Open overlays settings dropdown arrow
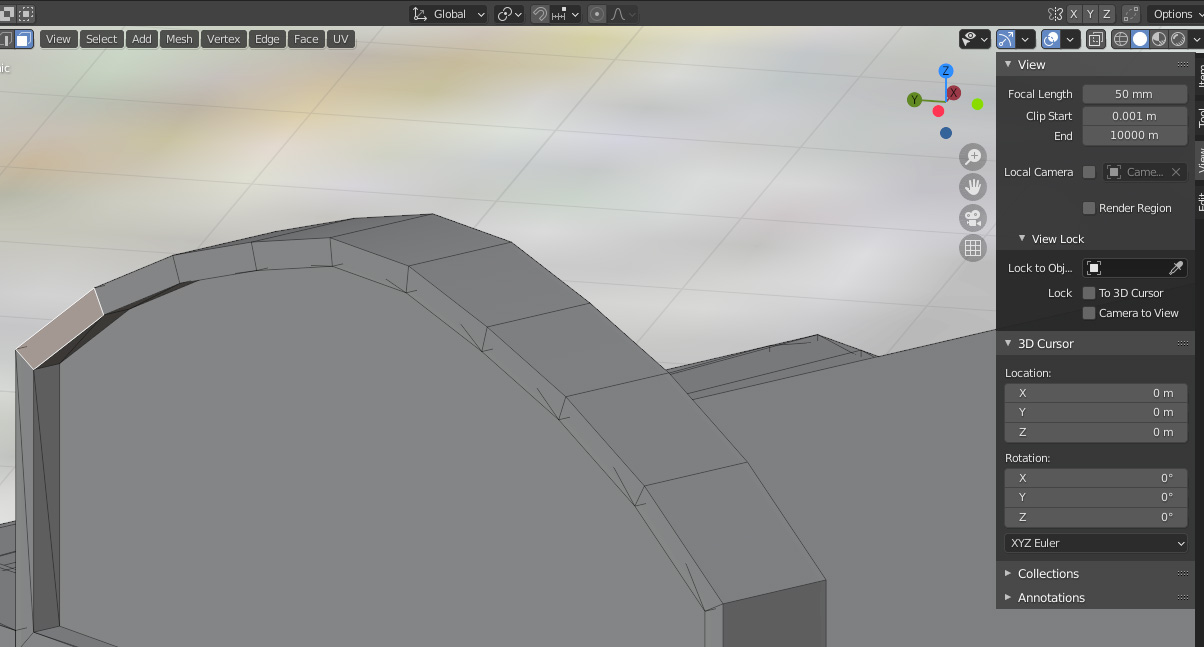This screenshot has height=647, width=1204. [1071, 39]
